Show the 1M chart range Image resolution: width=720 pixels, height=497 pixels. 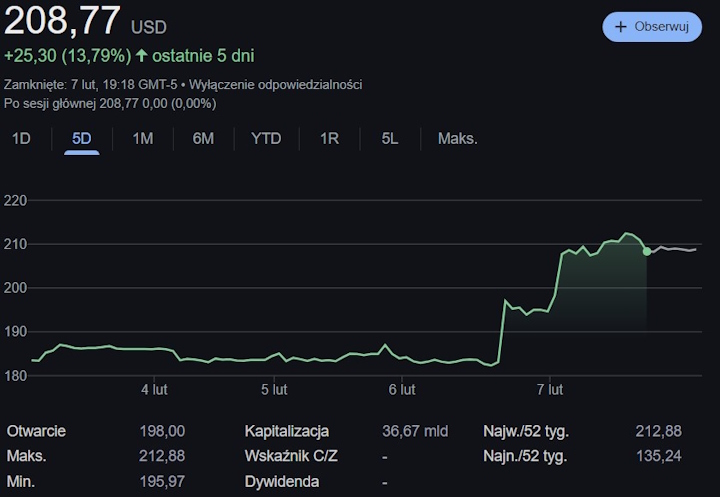click(x=143, y=139)
